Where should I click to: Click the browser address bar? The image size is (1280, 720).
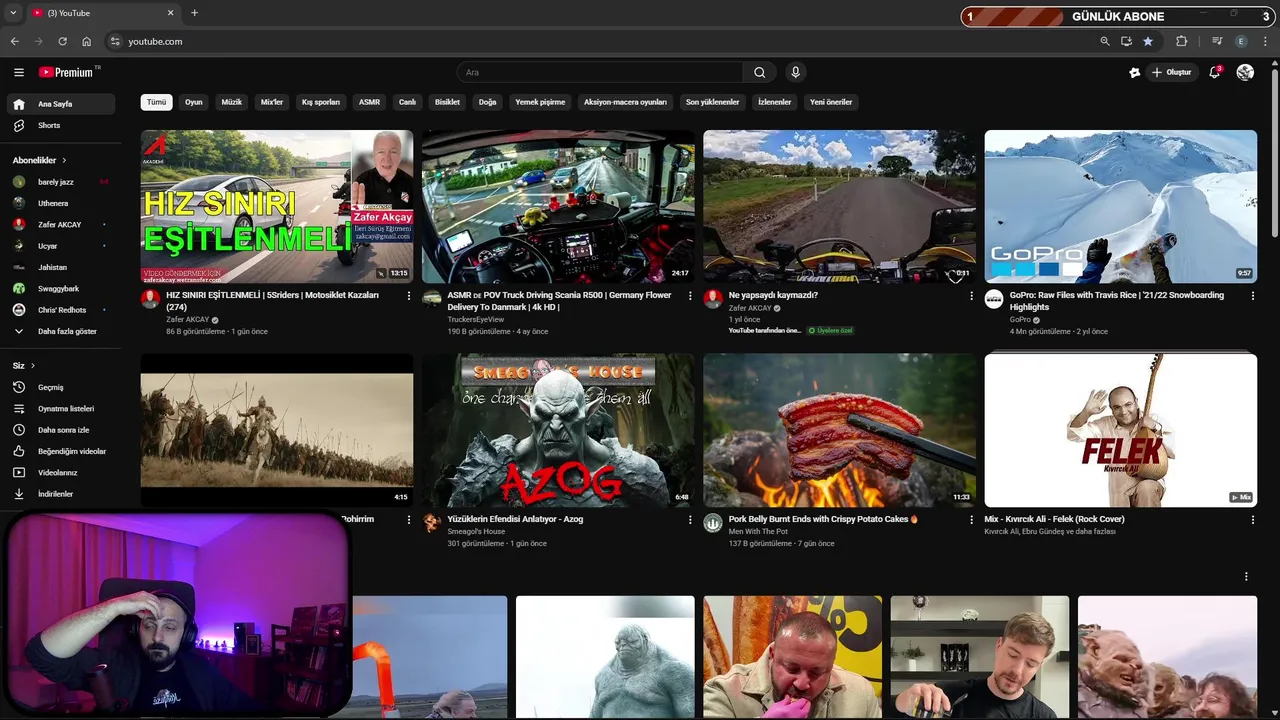click(x=600, y=41)
